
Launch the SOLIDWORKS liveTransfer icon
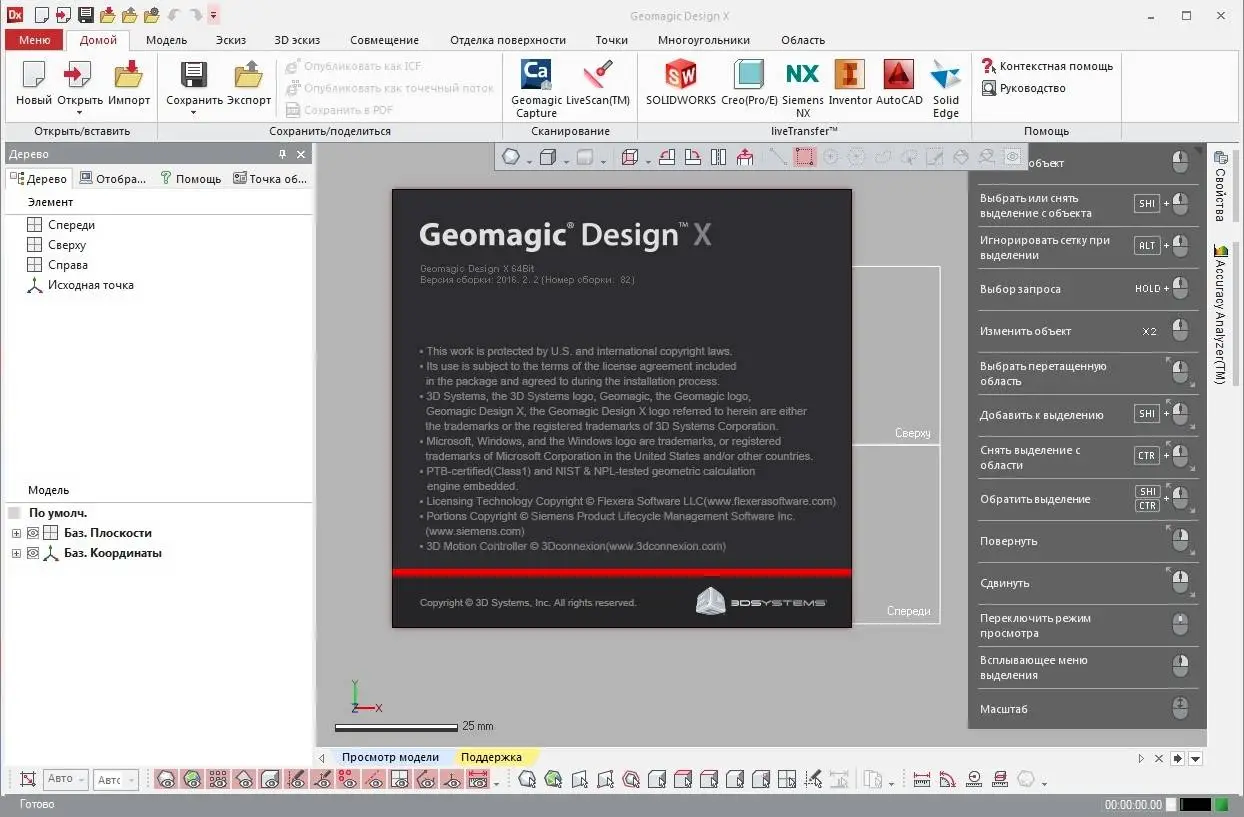pos(681,76)
